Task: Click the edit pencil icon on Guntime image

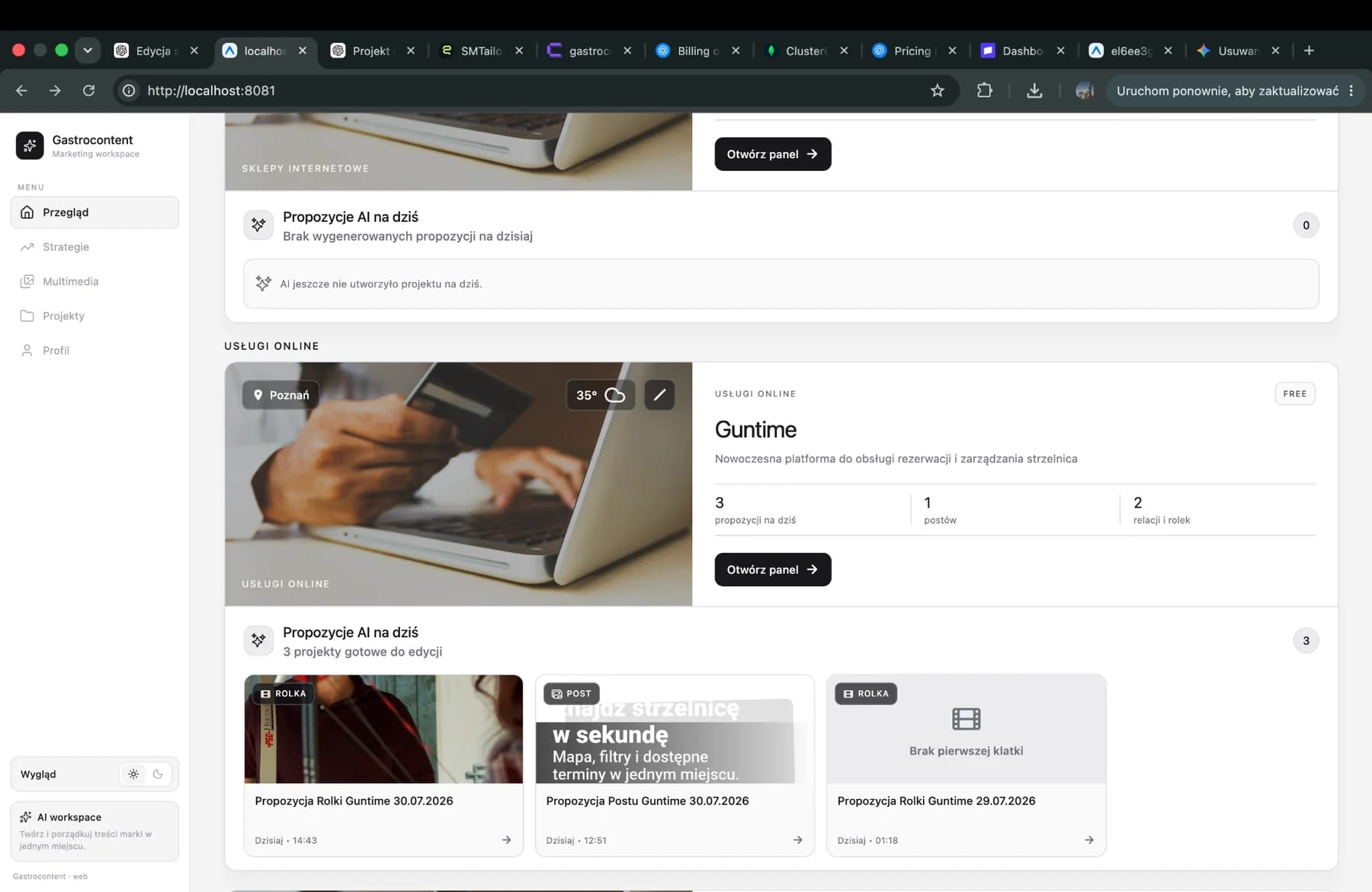Action: 659,395
